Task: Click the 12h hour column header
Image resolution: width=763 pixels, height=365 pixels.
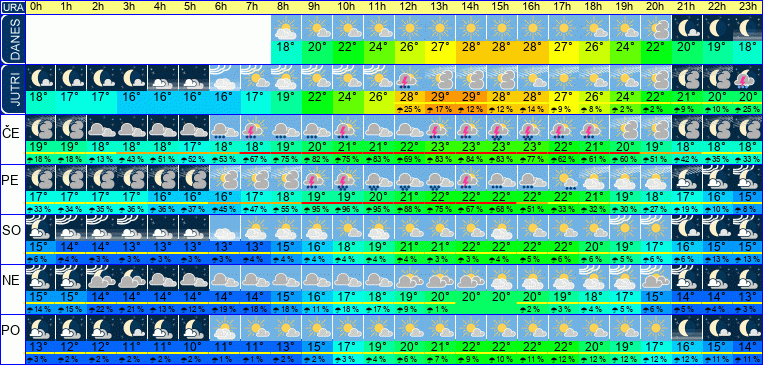Action: [409, 7]
